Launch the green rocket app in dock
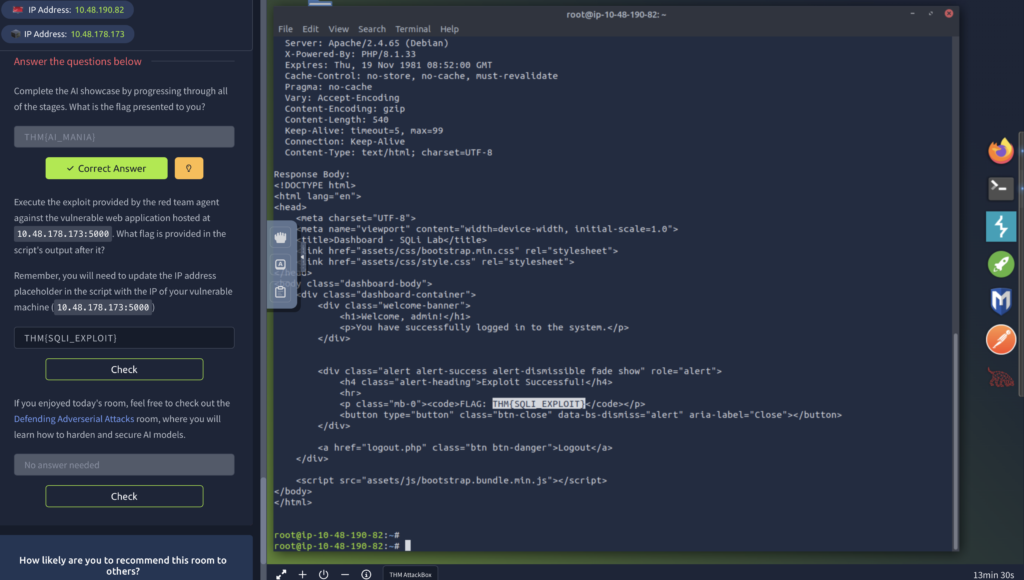Image resolution: width=1024 pixels, height=580 pixels. (1000, 263)
